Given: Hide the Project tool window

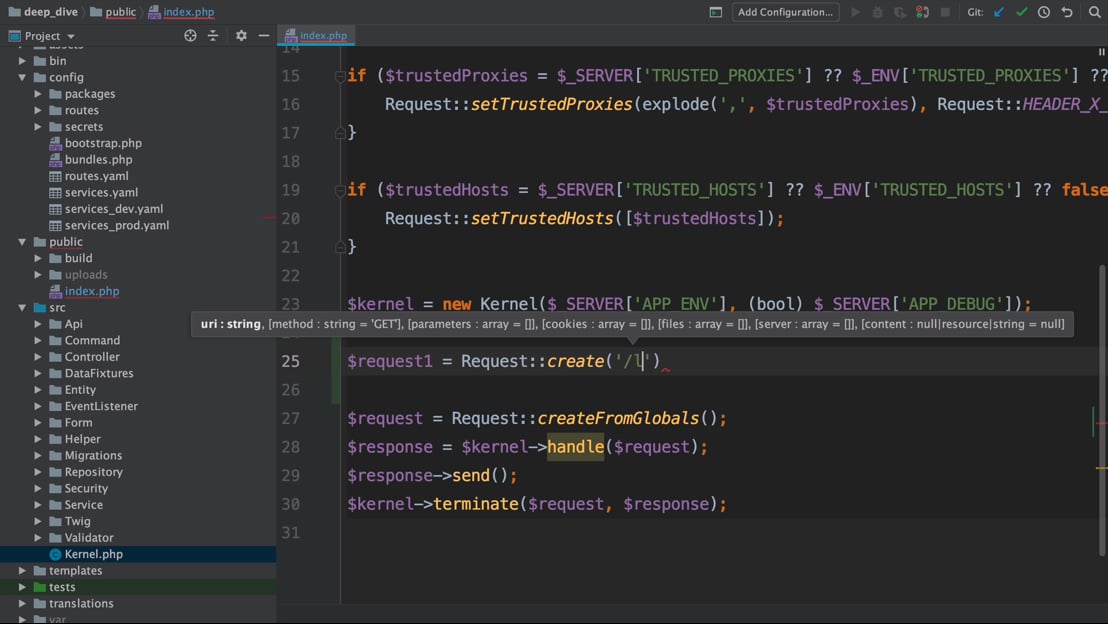Looking at the screenshot, I should 264,35.
